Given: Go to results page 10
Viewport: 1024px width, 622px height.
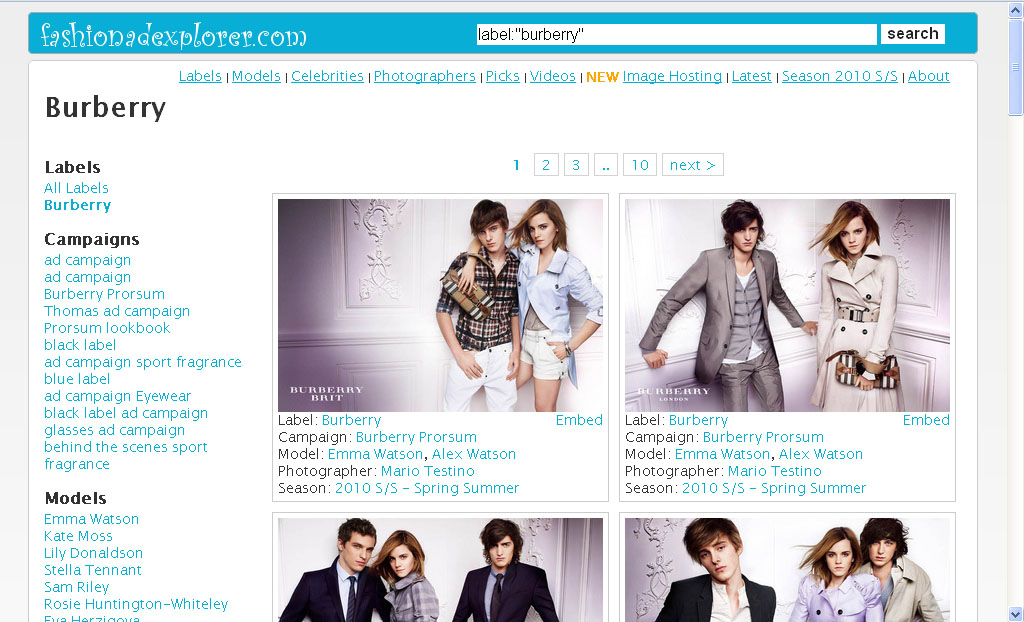Looking at the screenshot, I should coord(640,165).
